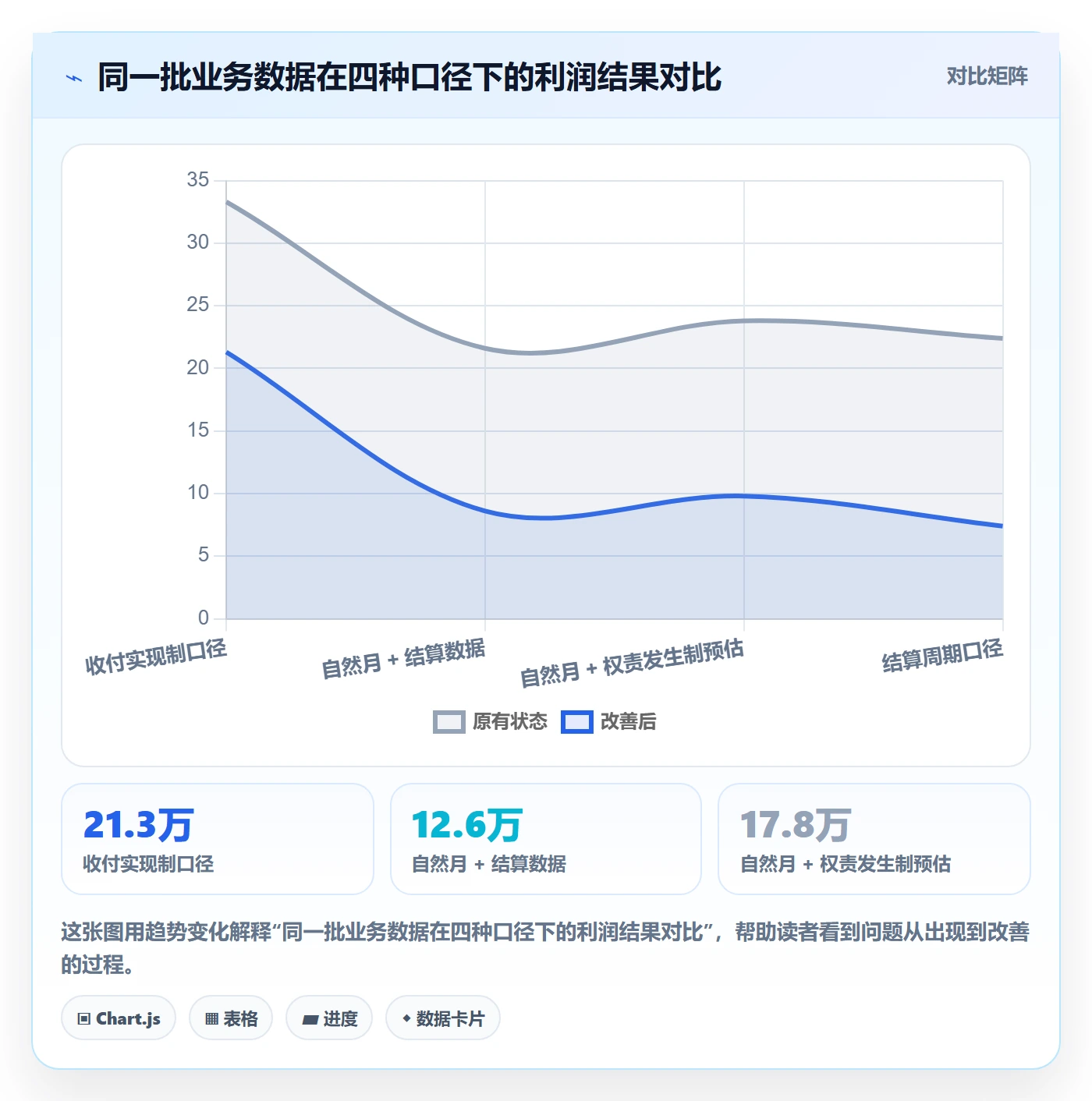Viewport: 1092px width, 1101px height.
Task: Click the 数据卡片 tag
Action: (443, 1018)
